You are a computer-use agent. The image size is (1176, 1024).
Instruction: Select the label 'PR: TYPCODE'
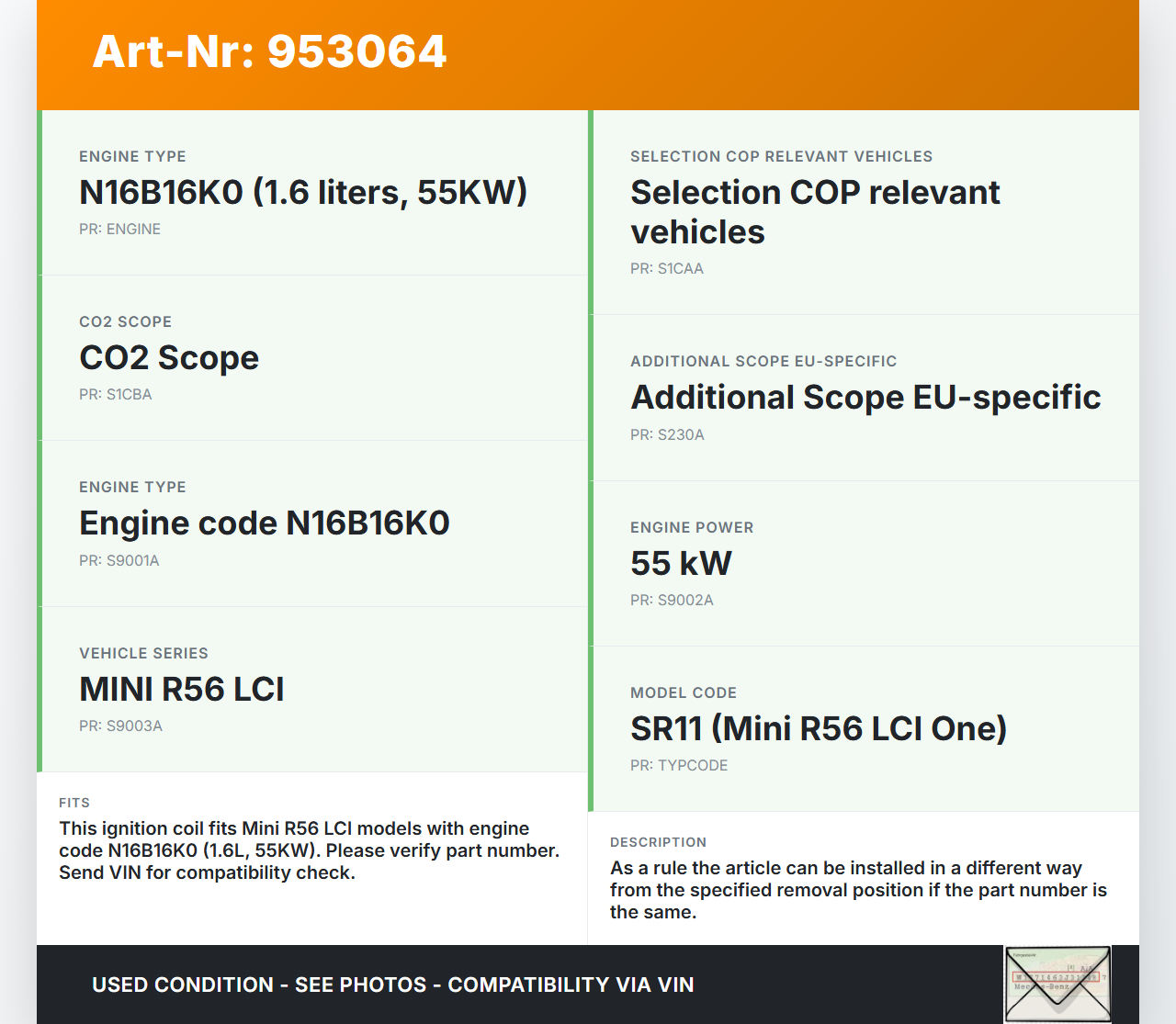pyautogui.click(x=679, y=766)
